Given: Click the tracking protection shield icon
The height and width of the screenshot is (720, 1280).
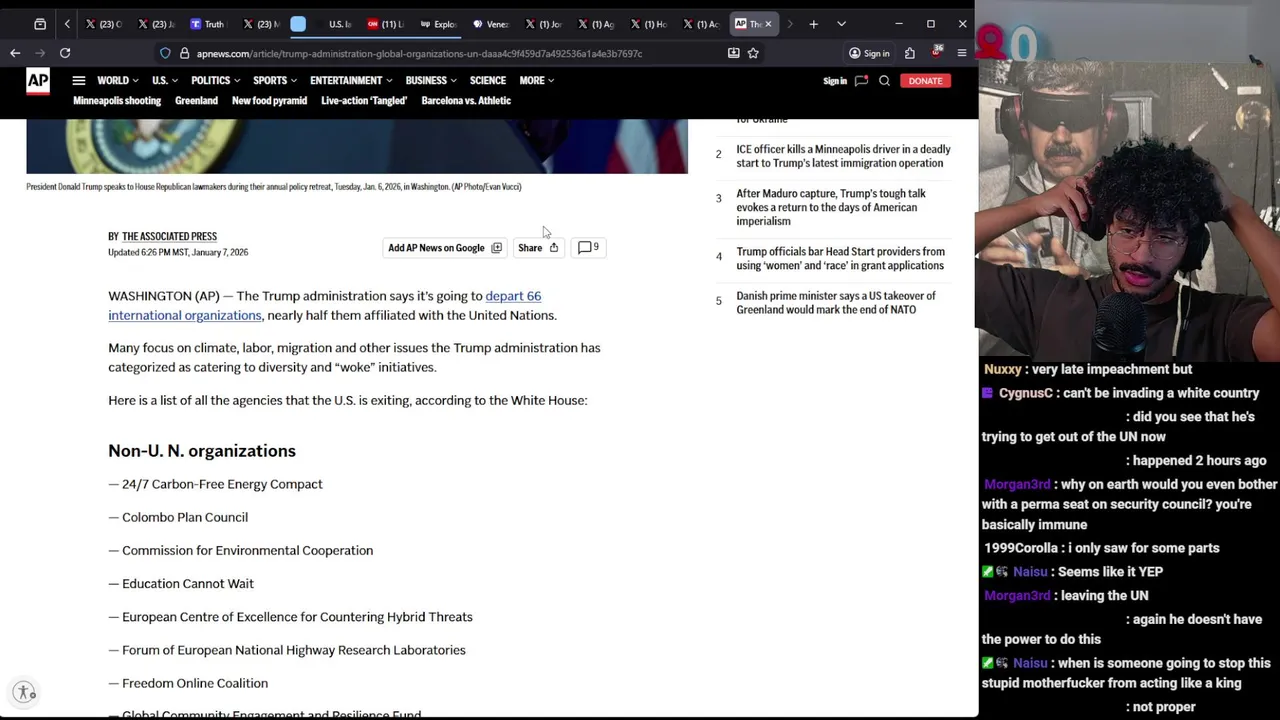Looking at the screenshot, I should (x=165, y=53).
